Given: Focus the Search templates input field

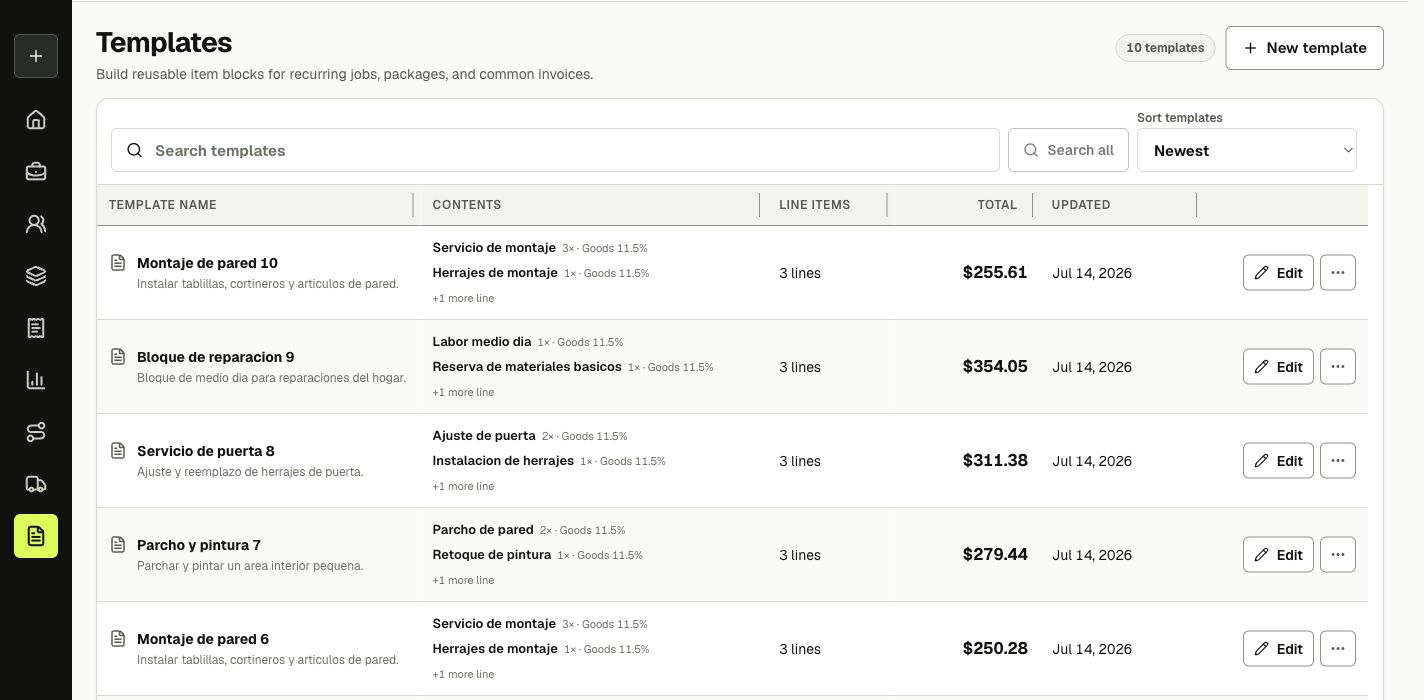Looking at the screenshot, I should pos(555,150).
